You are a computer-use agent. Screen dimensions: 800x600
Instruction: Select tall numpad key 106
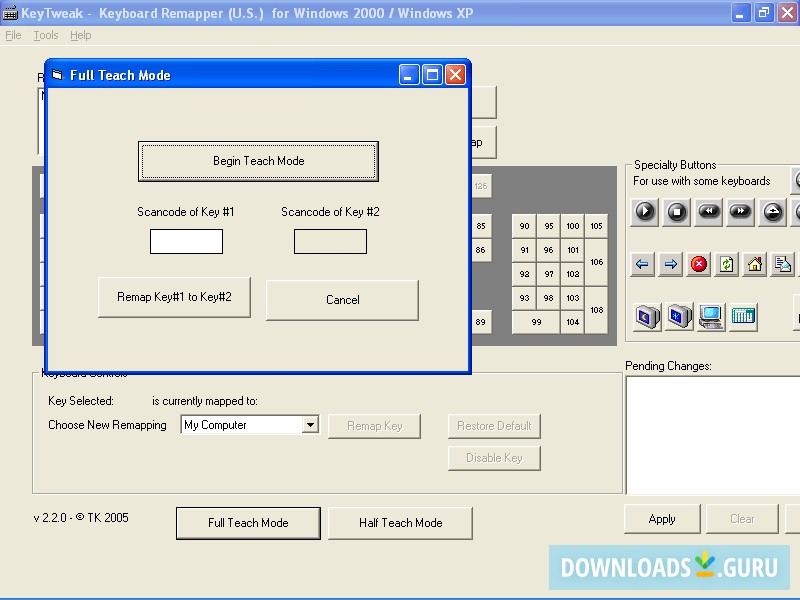(596, 262)
